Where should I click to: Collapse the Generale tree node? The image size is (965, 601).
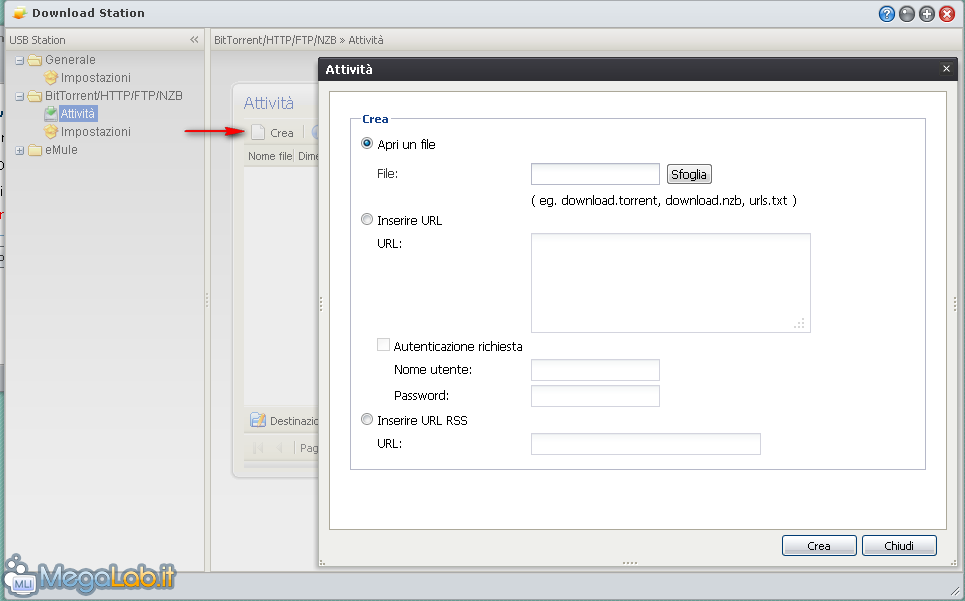(20, 60)
